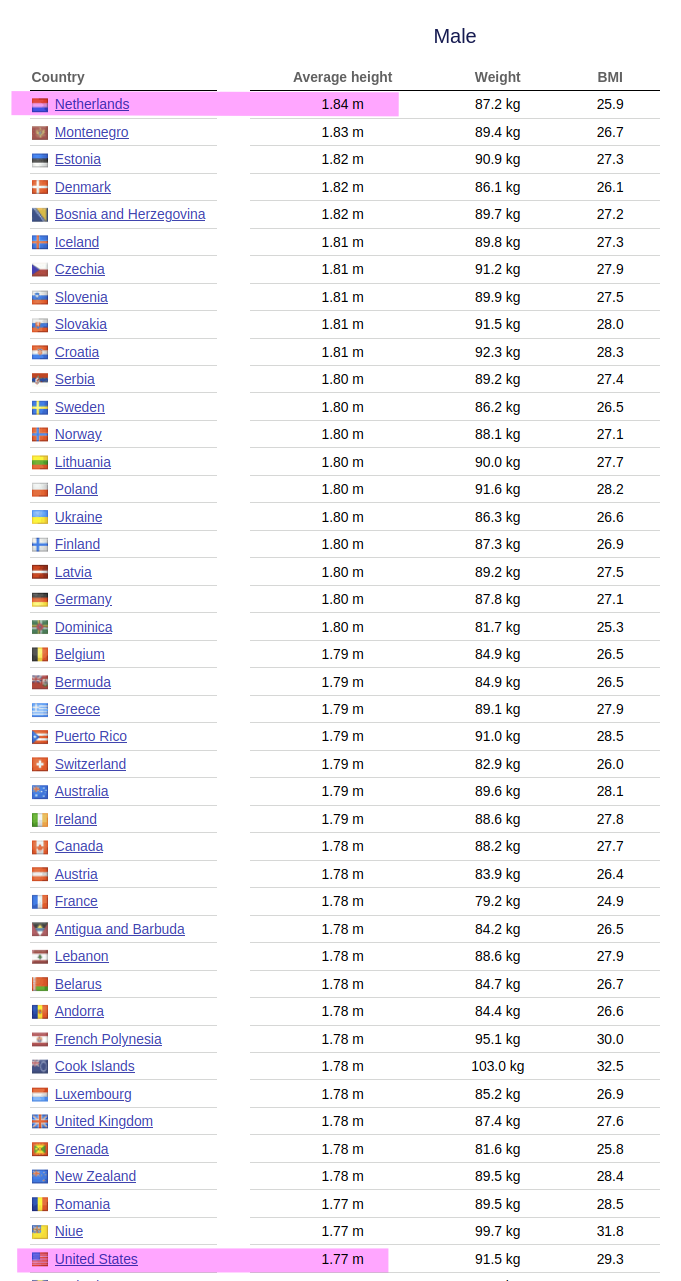Open the New Zealand link
The image size is (681, 1281).
95,1176
